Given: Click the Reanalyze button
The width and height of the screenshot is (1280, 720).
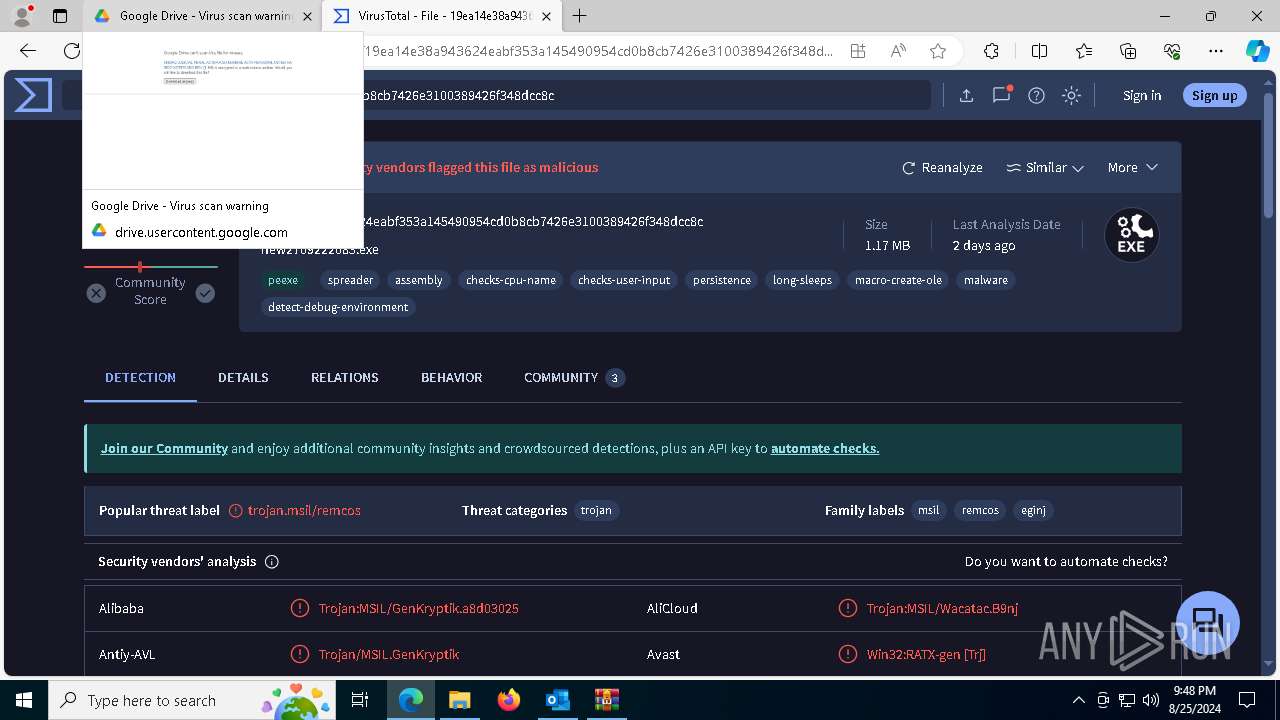Looking at the screenshot, I should 942,168.
